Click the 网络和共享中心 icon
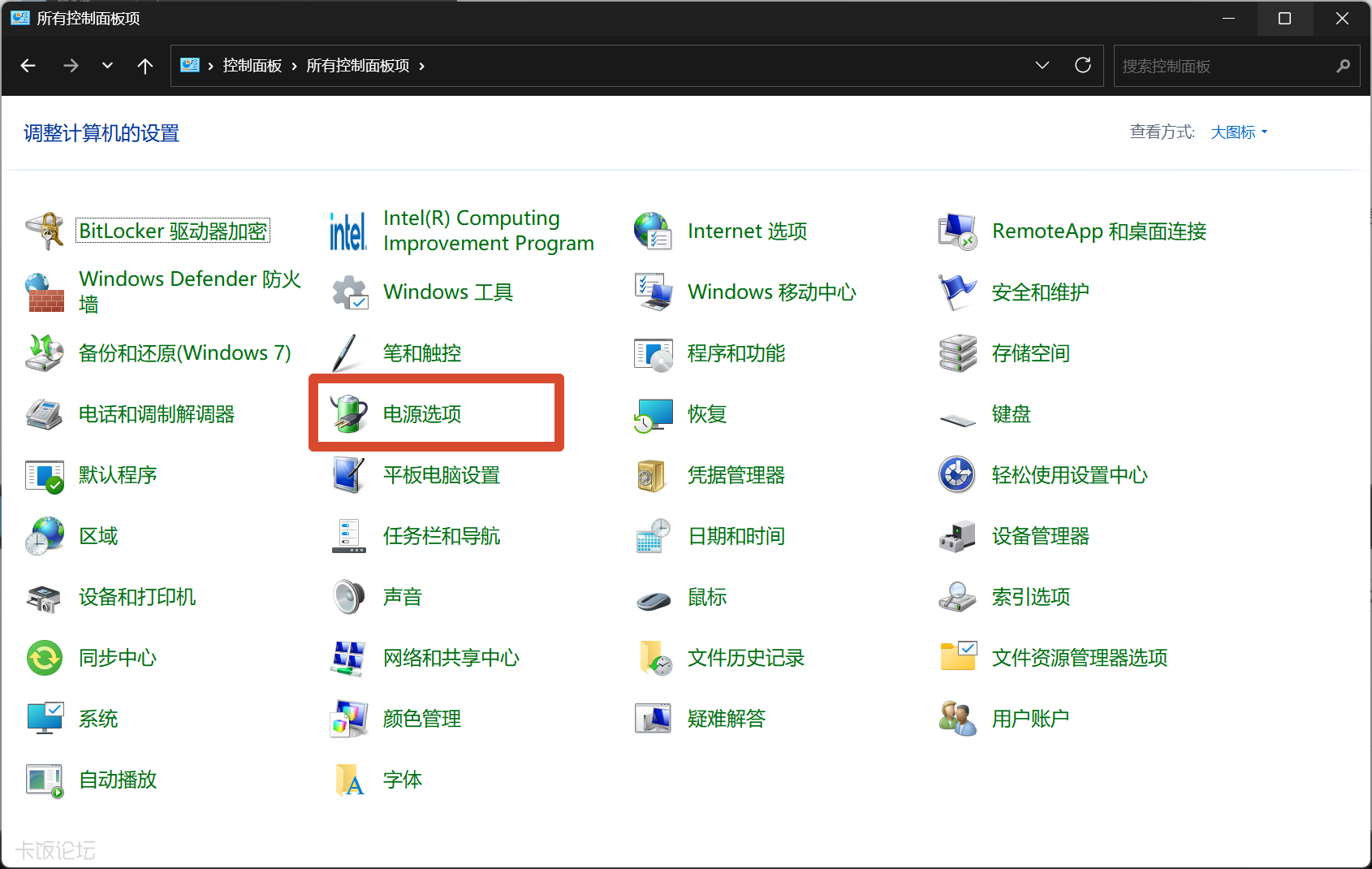The height and width of the screenshot is (869, 1372). pyautogui.click(x=349, y=658)
